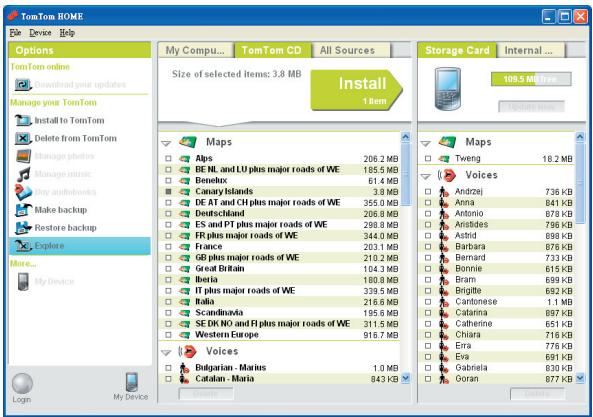
Task: Select the TomTom CD tab
Action: tap(272, 50)
